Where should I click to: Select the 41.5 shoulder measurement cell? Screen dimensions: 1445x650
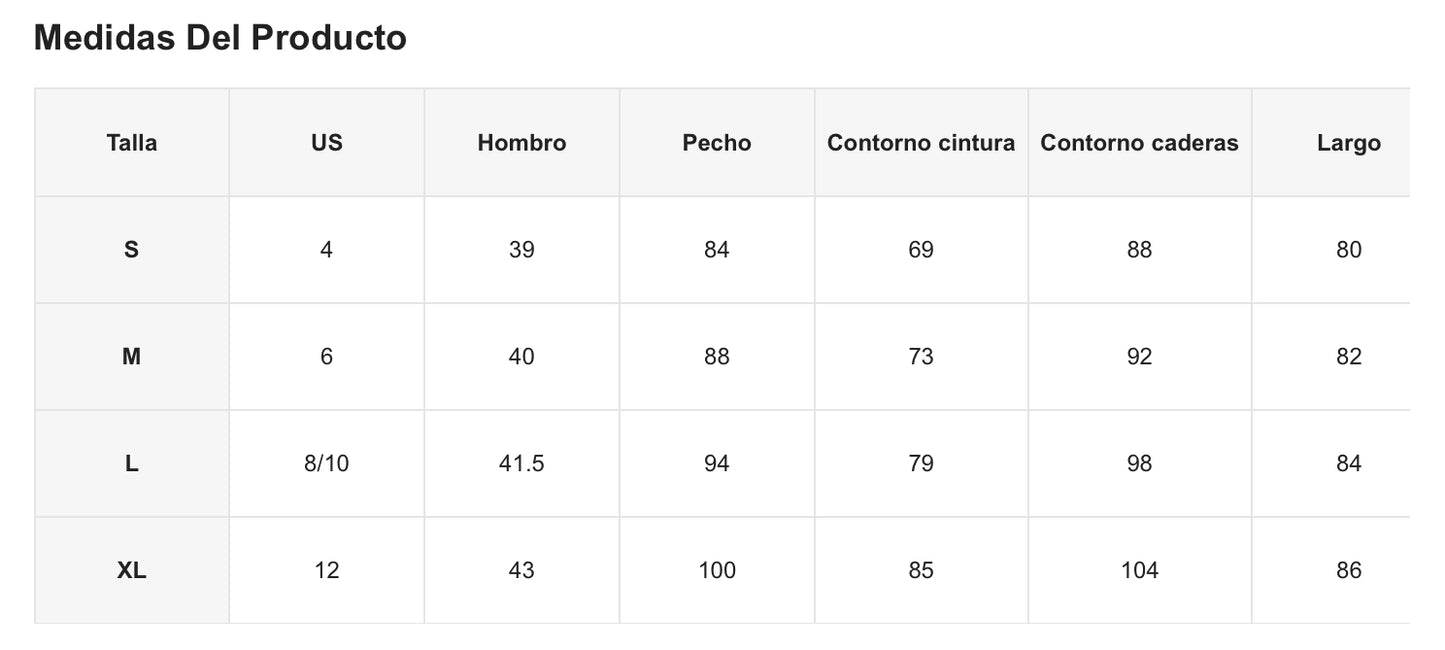point(521,464)
